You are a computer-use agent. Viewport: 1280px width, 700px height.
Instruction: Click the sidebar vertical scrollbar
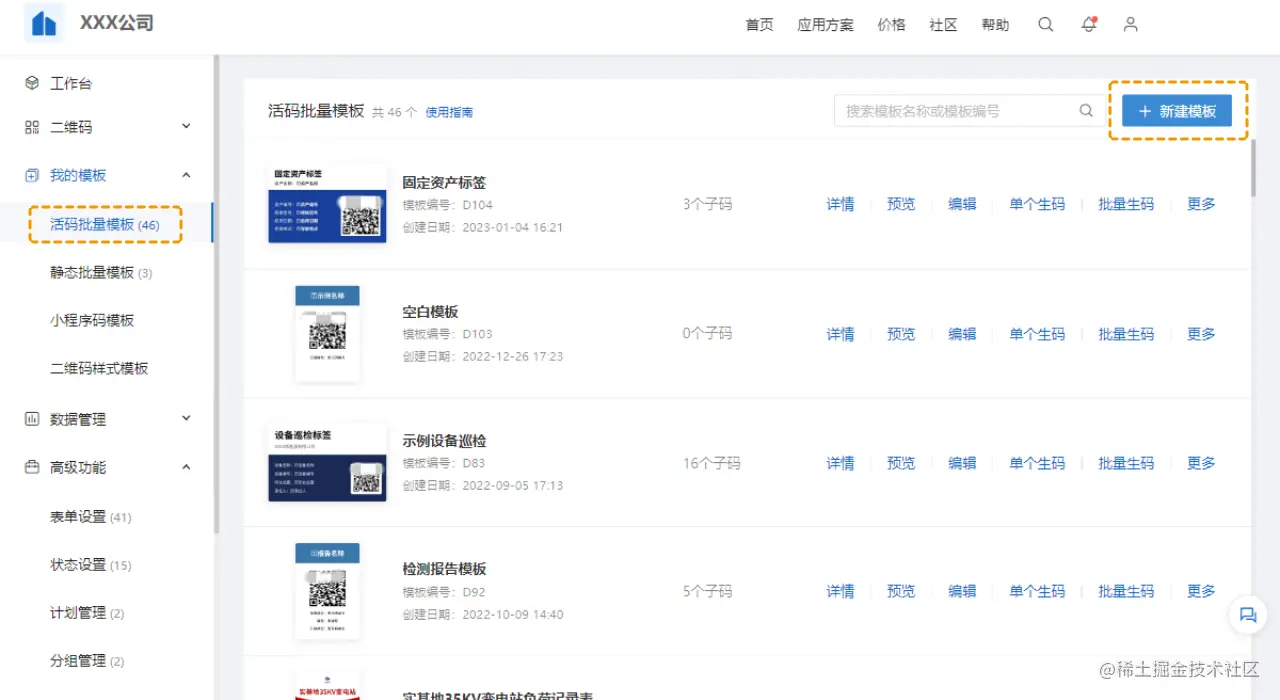pyautogui.click(x=216, y=295)
